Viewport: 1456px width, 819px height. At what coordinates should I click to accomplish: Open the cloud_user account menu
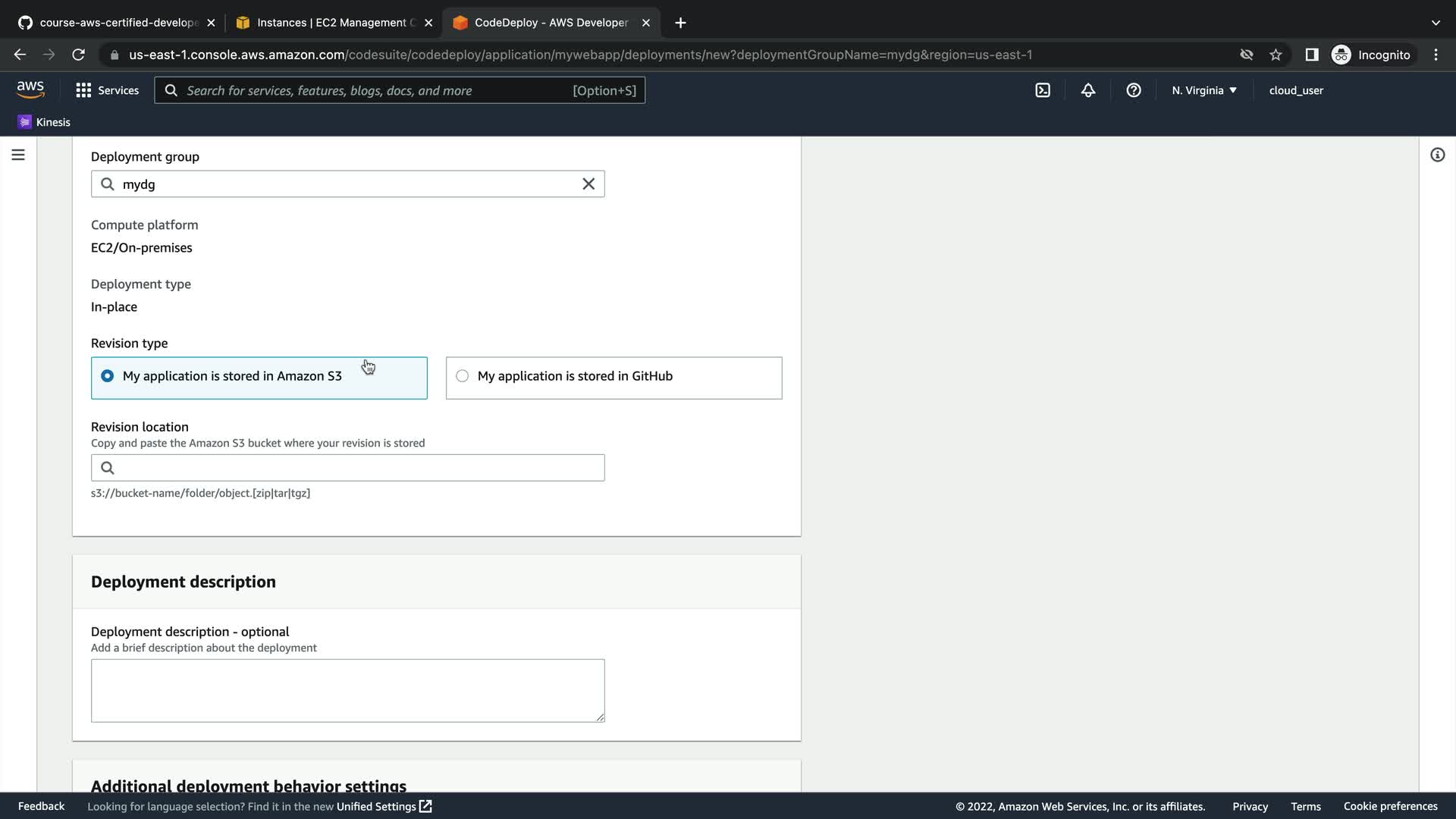[x=1296, y=90]
